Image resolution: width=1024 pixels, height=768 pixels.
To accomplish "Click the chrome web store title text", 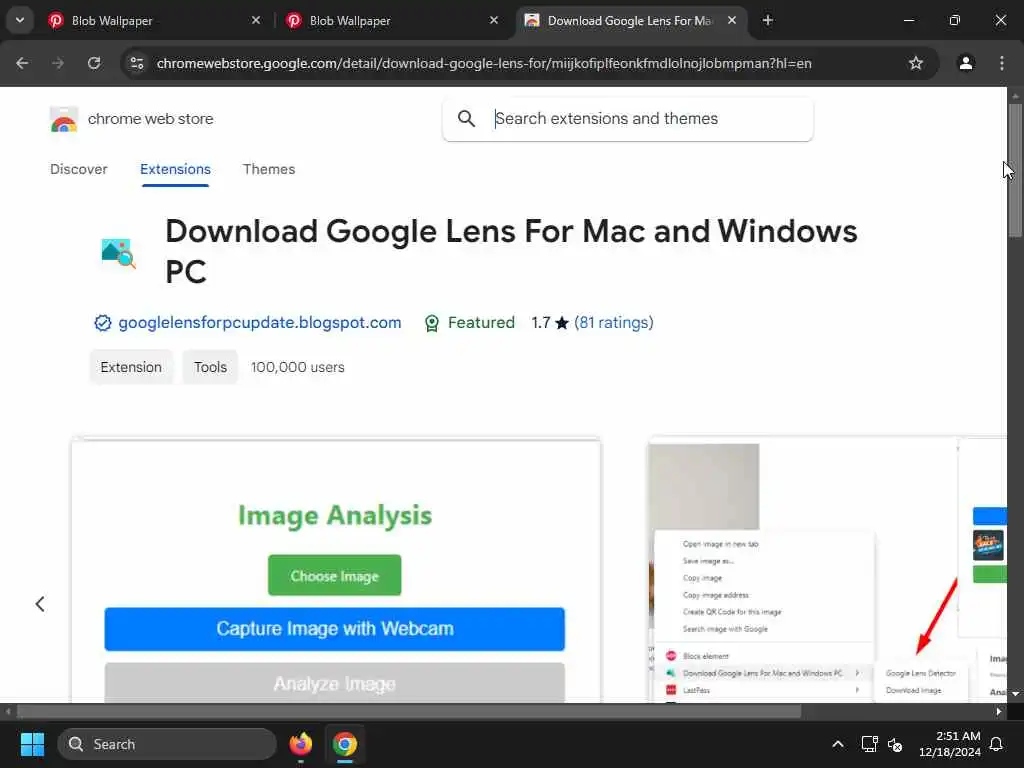I will [x=150, y=119].
